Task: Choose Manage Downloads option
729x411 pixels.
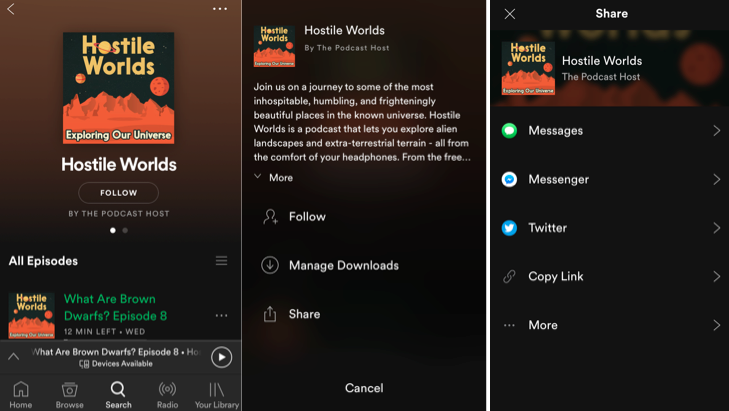Action: (343, 266)
